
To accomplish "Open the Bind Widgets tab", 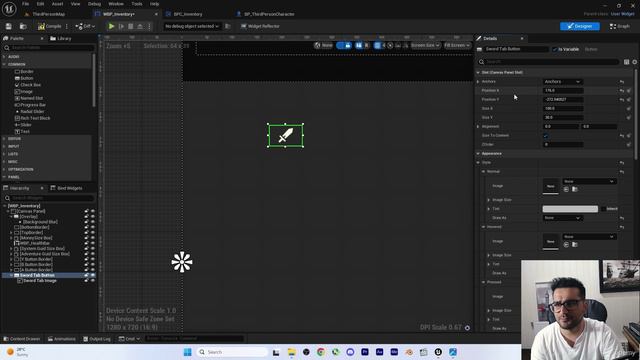I will coord(66,188).
